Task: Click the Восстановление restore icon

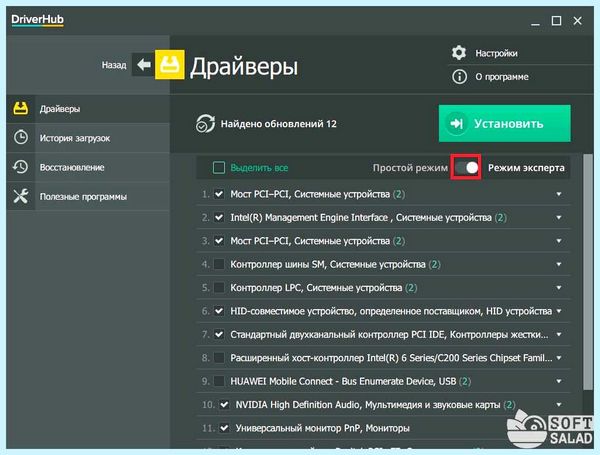Action: pyautogui.click(x=21, y=167)
